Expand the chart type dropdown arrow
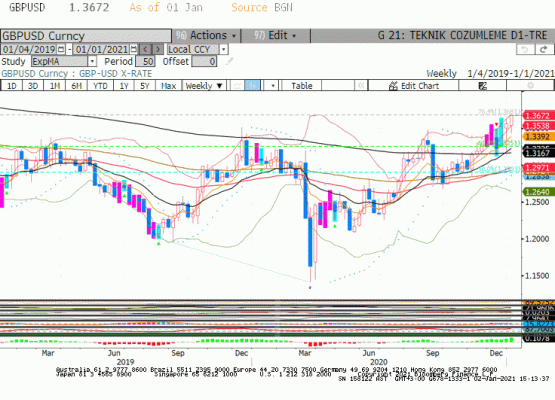The width and height of the screenshot is (555, 400). click(x=273, y=86)
